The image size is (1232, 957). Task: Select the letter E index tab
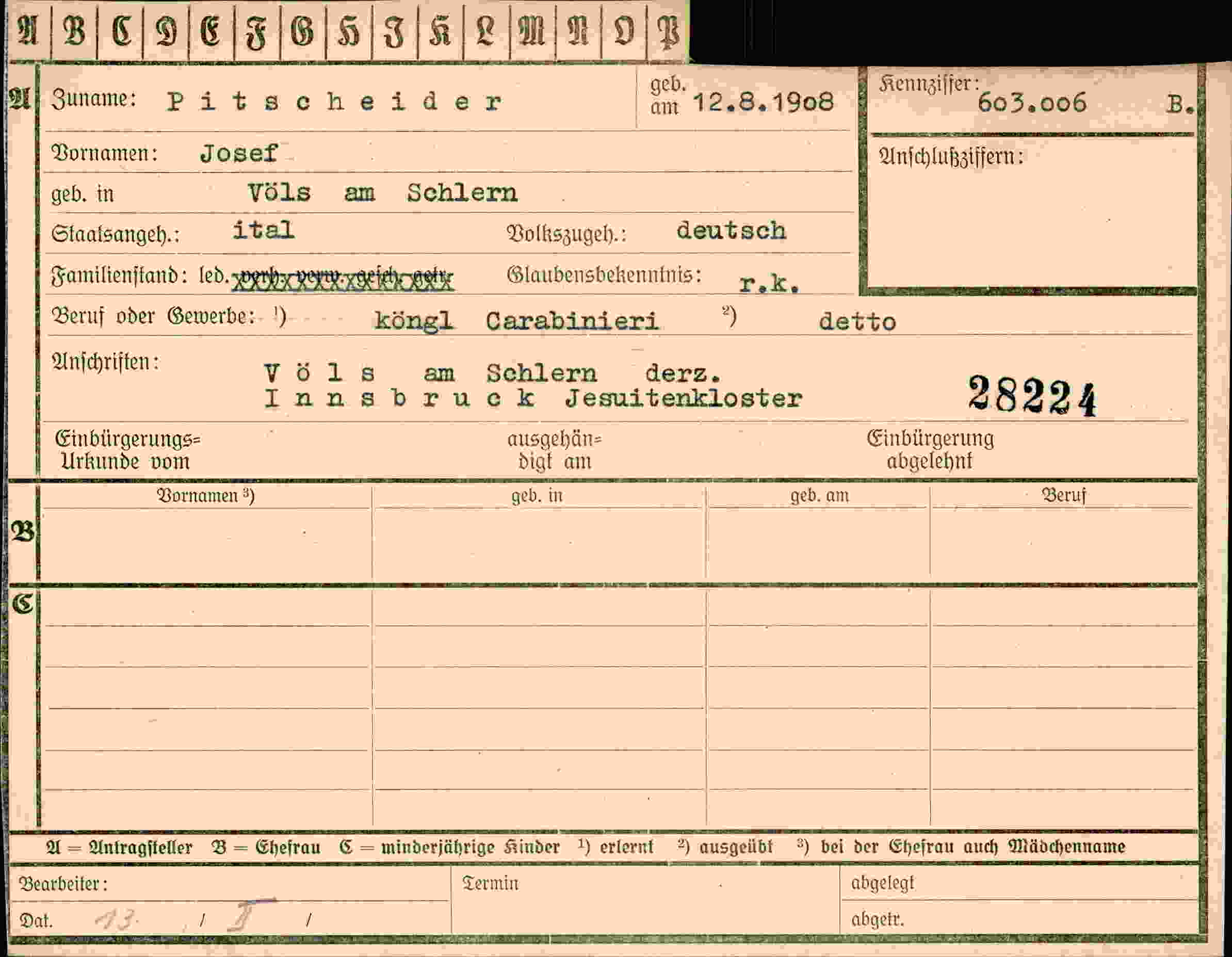211,29
